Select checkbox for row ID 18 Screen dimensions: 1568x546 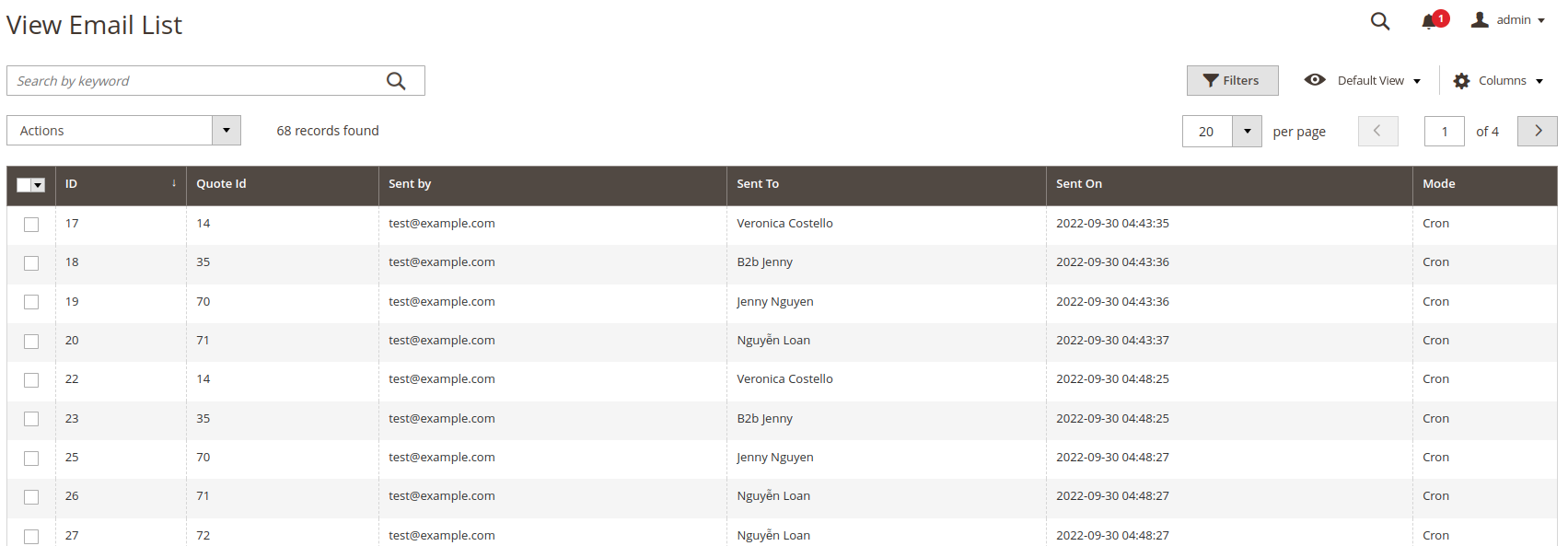[x=31, y=263]
